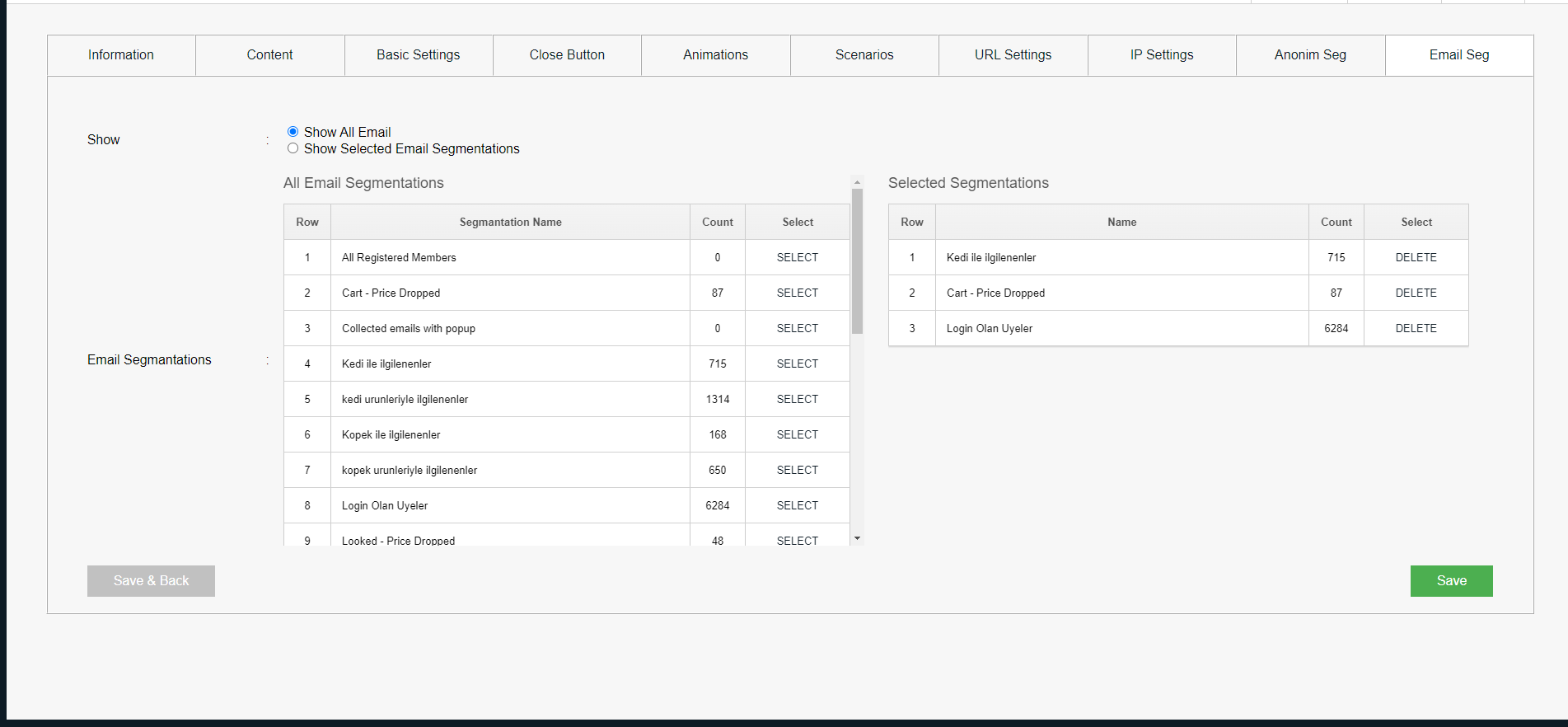Click the Save & Back button

pyautogui.click(x=151, y=581)
